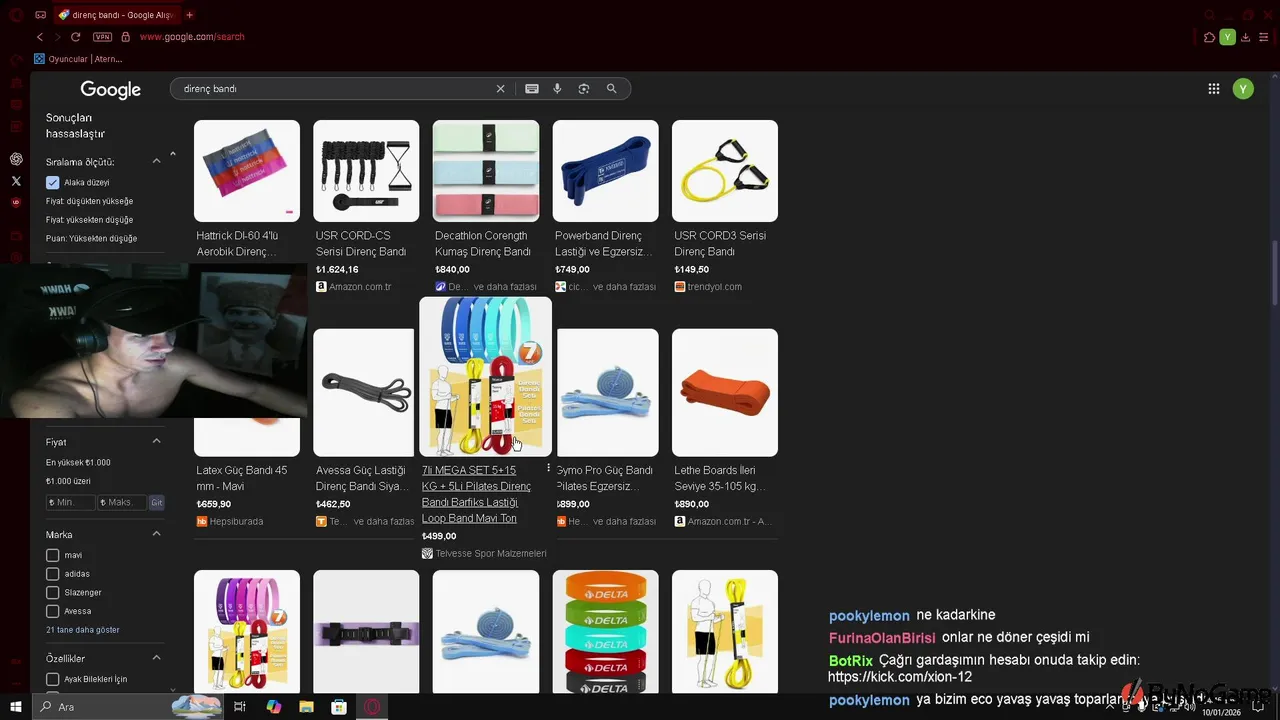The image size is (1280, 720).
Task: Open more options for 7li MEGA SET
Action: [x=548, y=469]
